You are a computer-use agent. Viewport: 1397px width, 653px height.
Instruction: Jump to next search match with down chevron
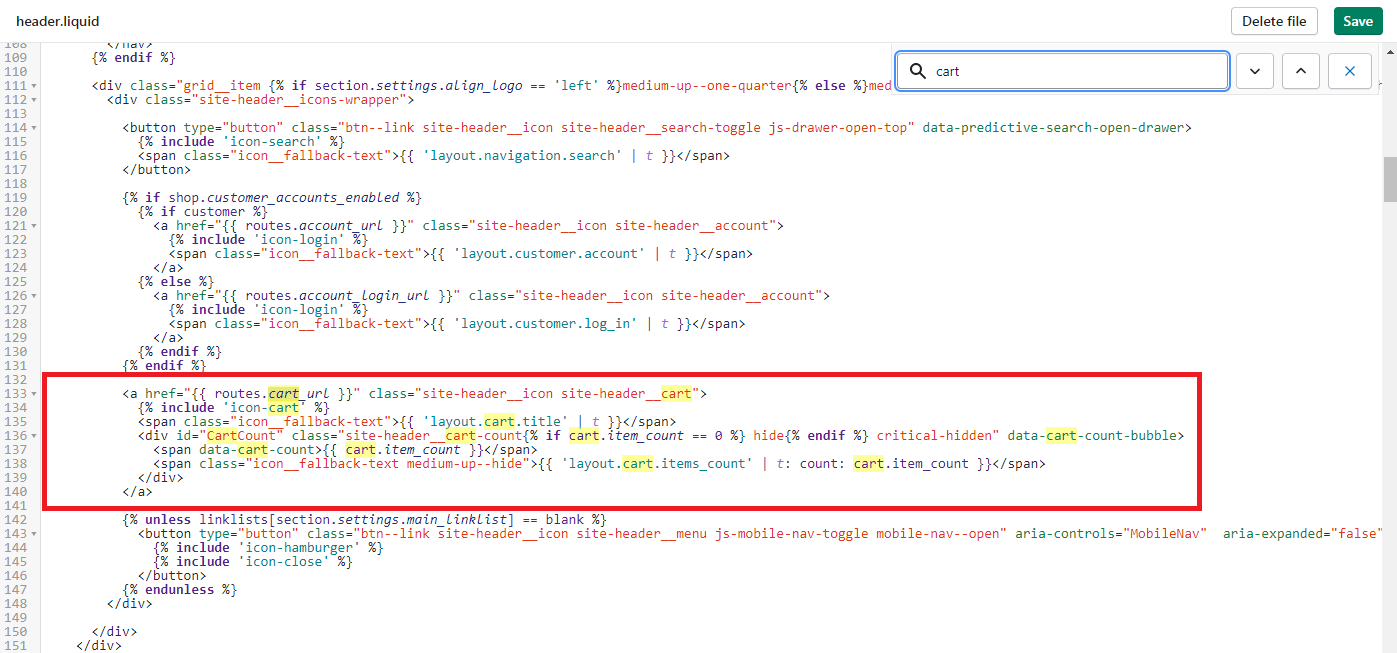pyautogui.click(x=1255, y=72)
